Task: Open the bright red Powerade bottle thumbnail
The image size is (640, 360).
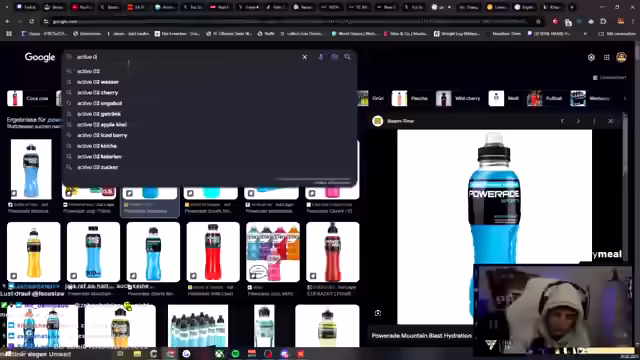Action: pos(213,252)
